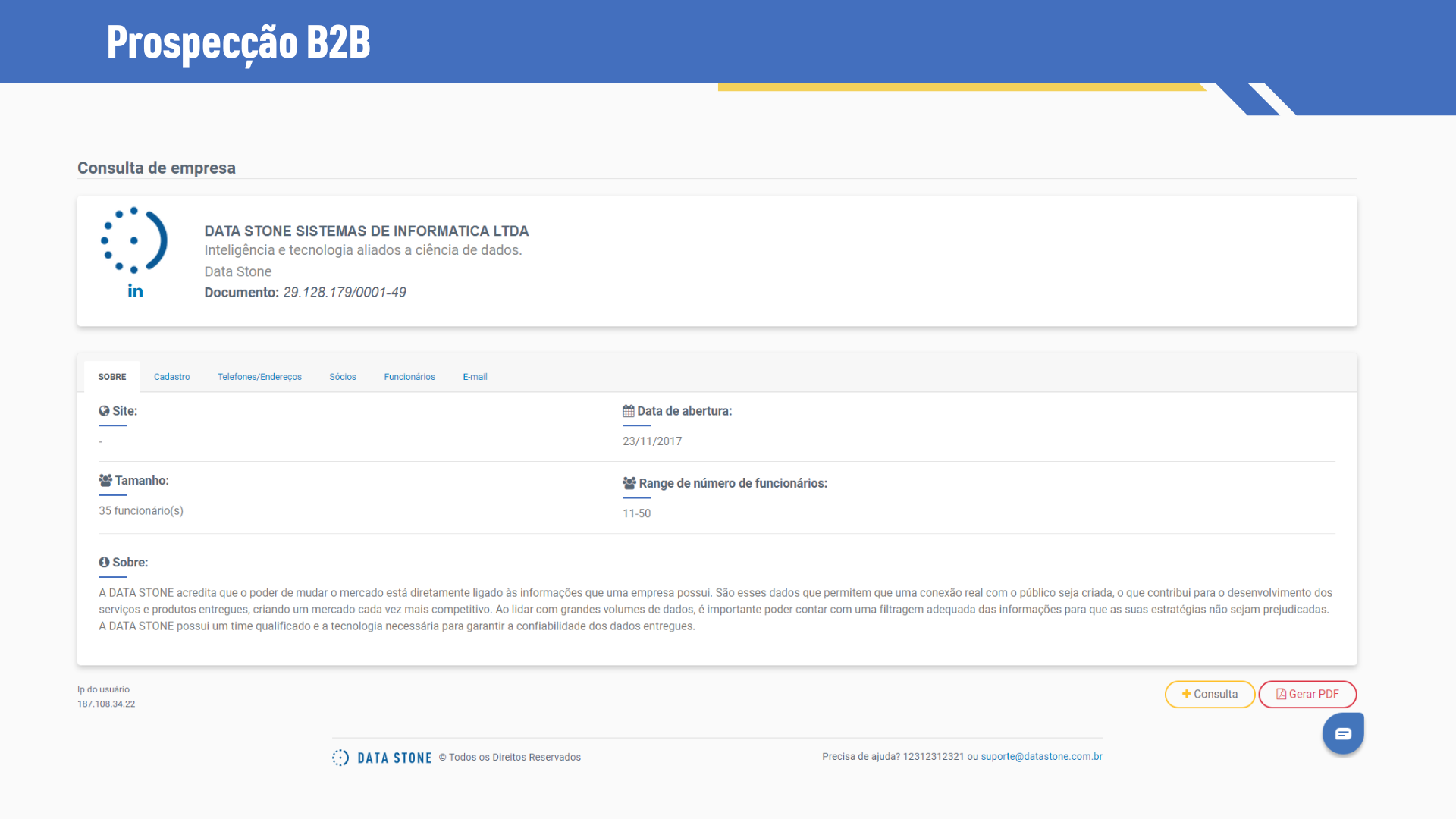Select the Sócios tab

click(x=343, y=377)
